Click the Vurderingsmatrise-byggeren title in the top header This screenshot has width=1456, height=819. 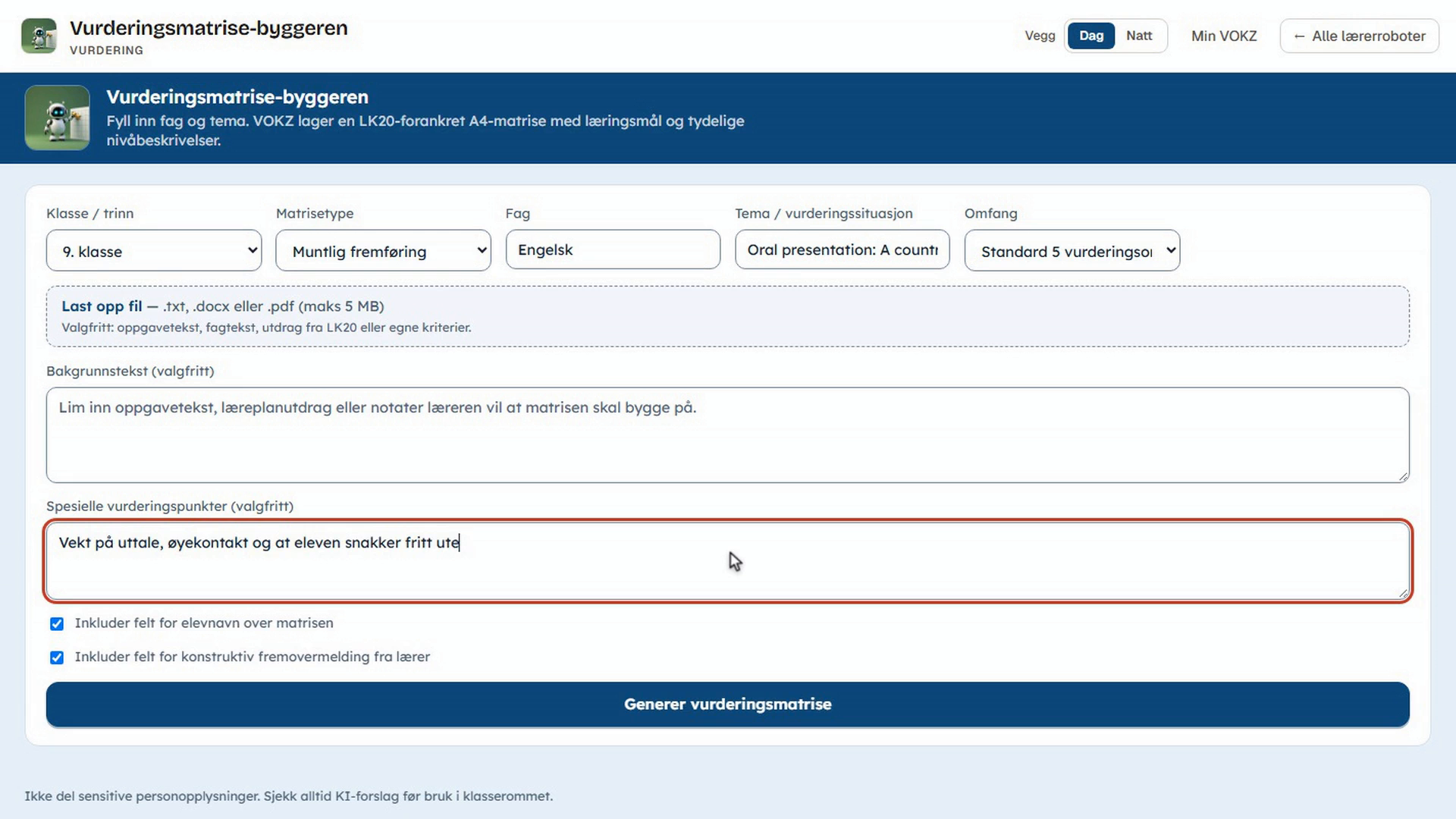point(209,28)
